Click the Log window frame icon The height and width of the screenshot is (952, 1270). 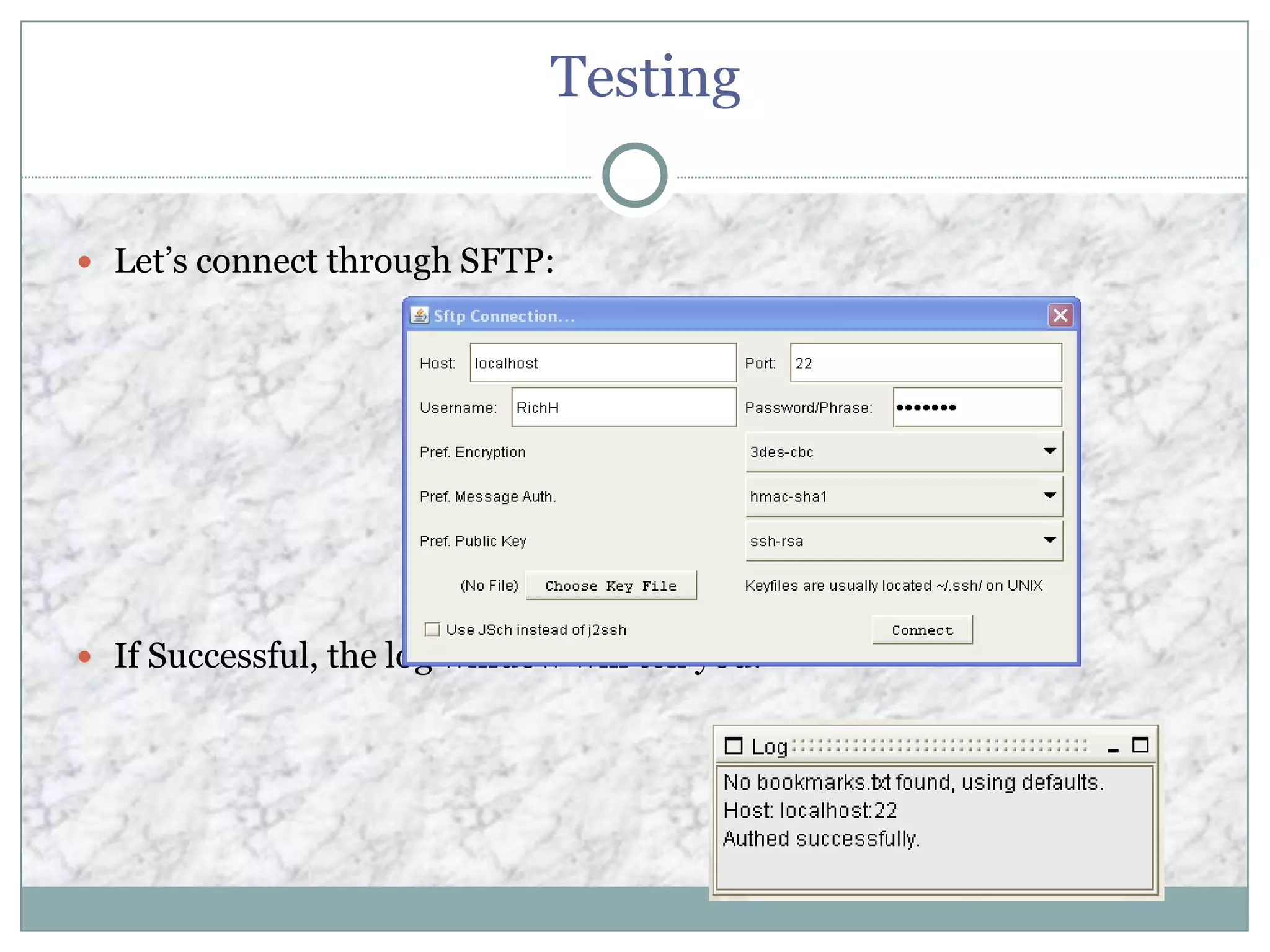click(733, 746)
